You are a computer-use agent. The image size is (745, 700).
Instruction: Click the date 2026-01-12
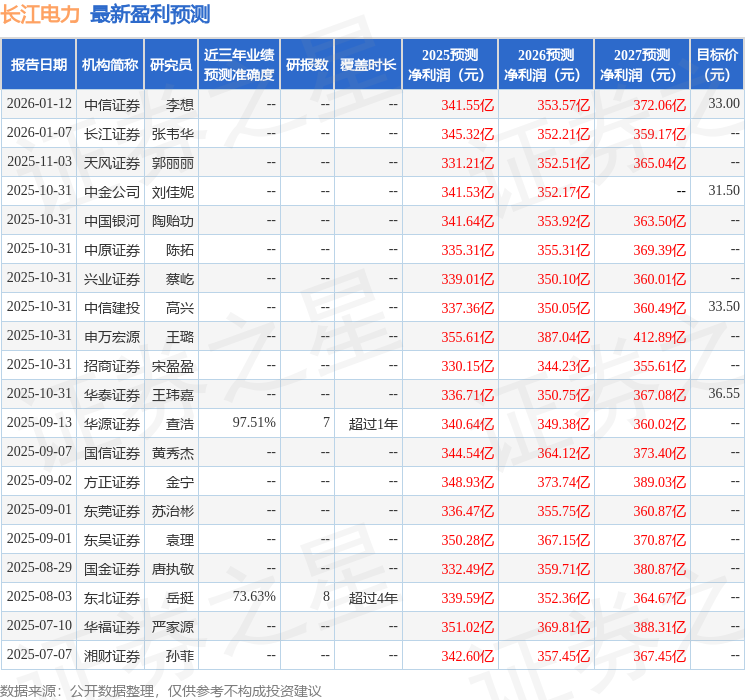[39, 104]
